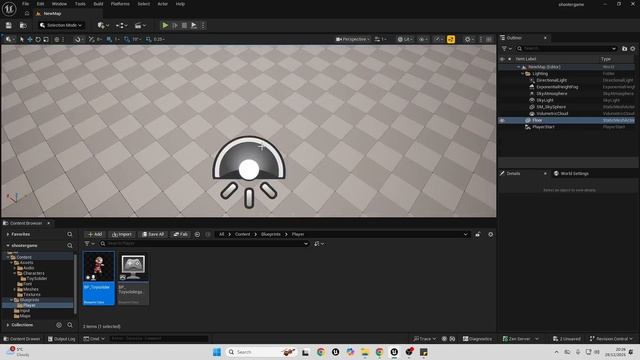Select the gamepad game mode blueprint thumbnail
The width and height of the screenshot is (640, 360).
coord(133,278)
